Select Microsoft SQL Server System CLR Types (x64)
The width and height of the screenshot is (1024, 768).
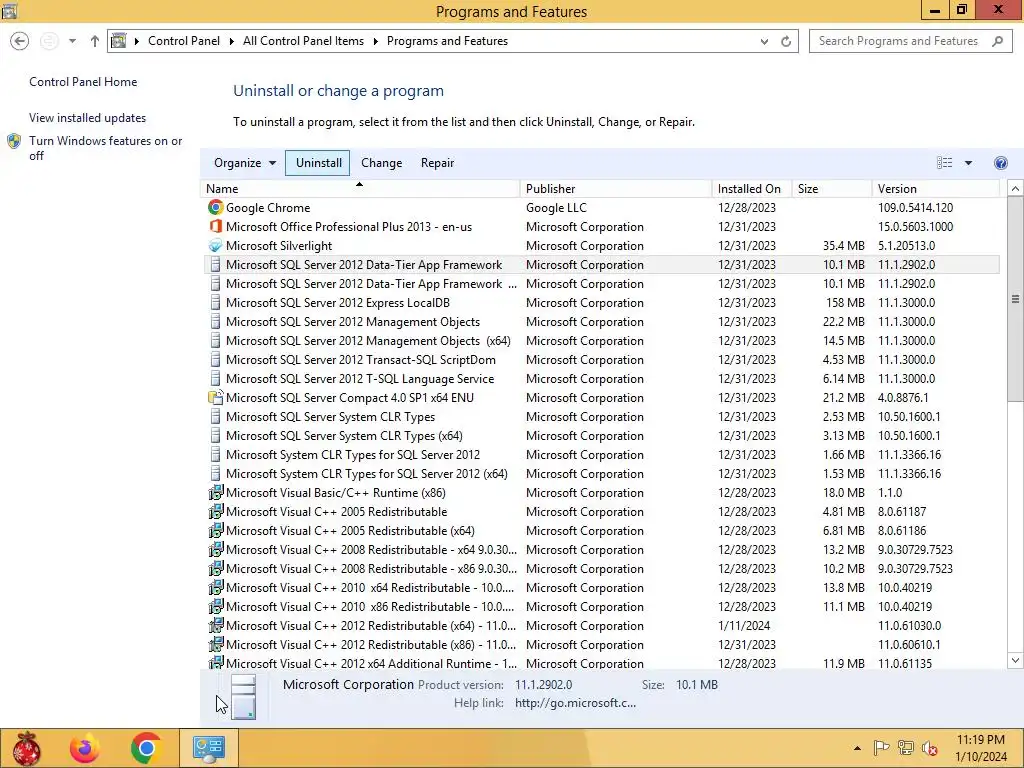tap(601, 436)
